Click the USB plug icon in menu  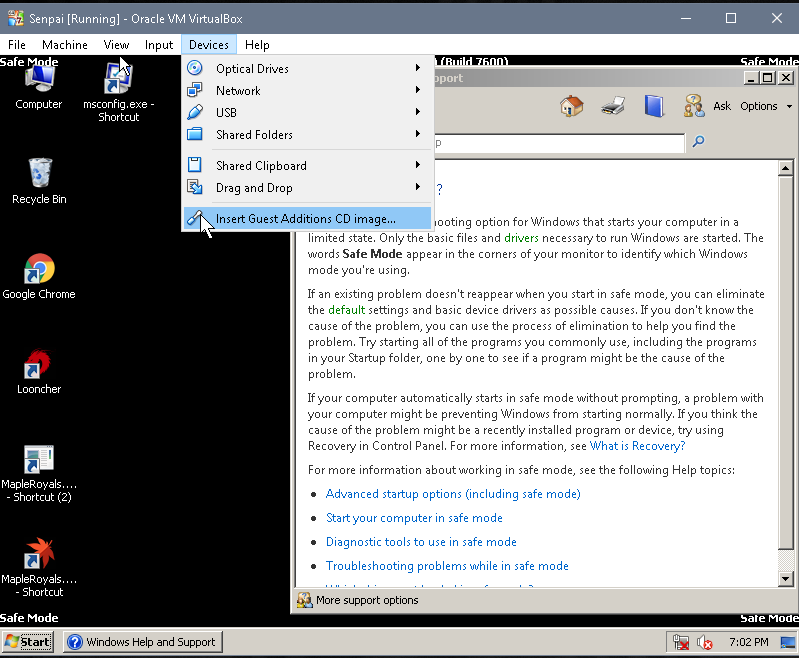(x=195, y=112)
